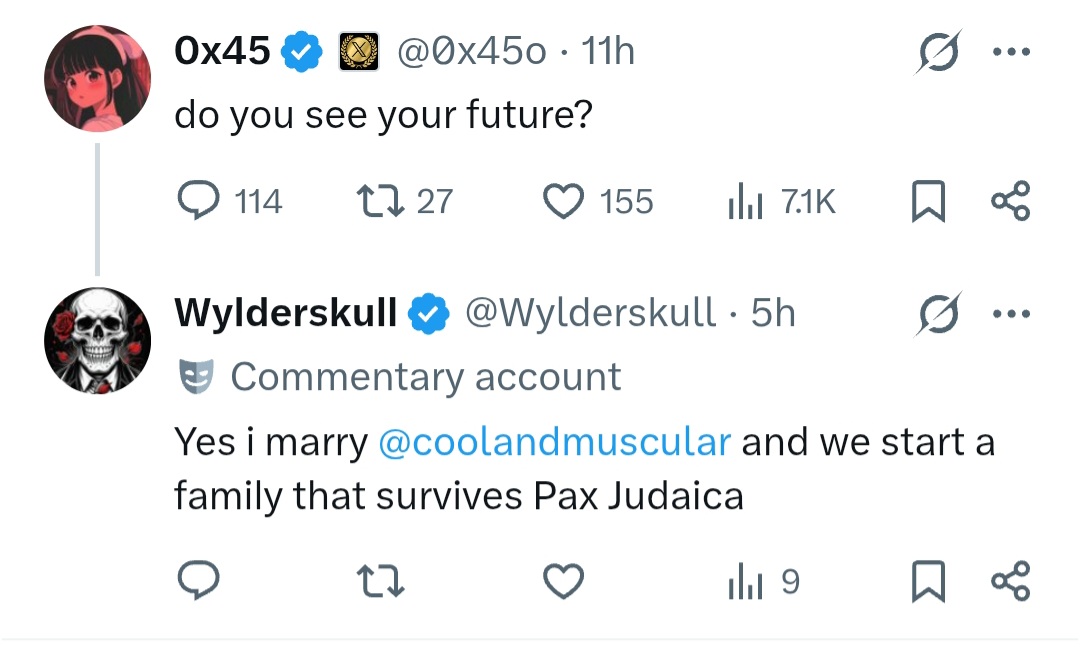The width and height of the screenshot is (1080, 648).
Task: Open Grok icon on Wylderskull's reply
Action: point(938,313)
